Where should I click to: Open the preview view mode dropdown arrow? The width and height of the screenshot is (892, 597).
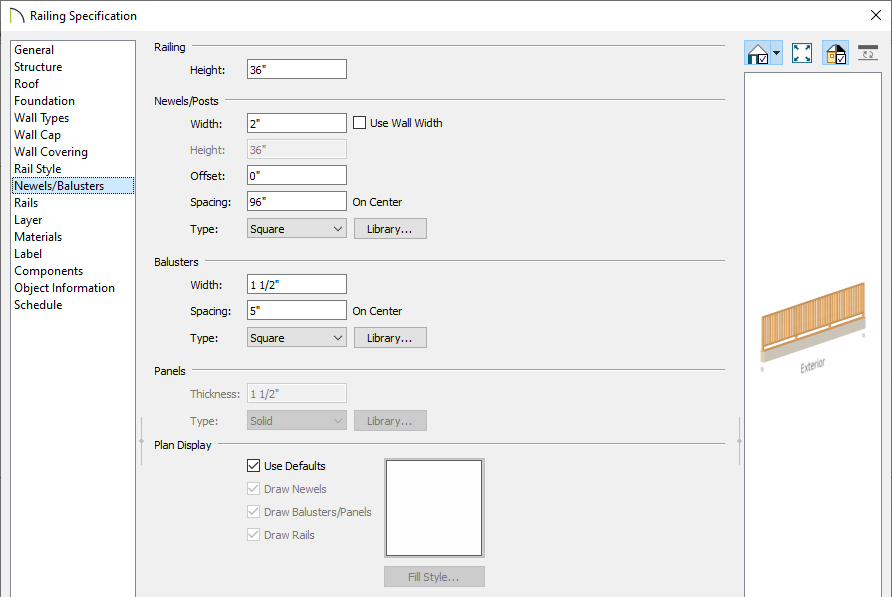[777, 53]
